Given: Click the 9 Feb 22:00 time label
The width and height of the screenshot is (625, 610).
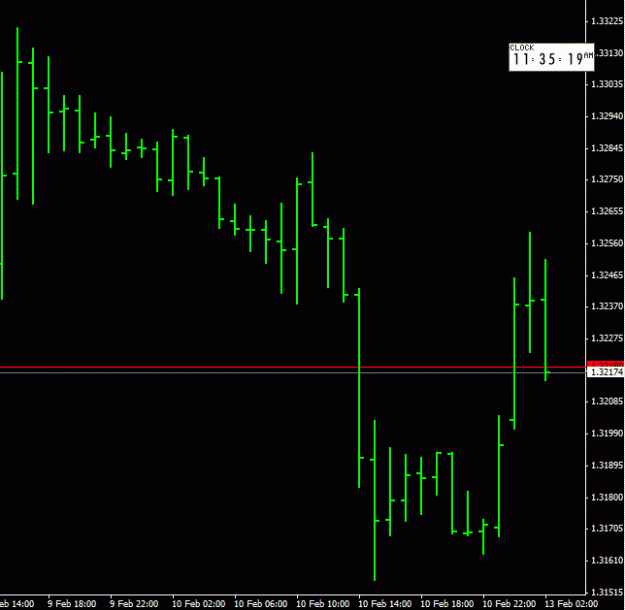Looking at the screenshot, I should 134,604.
